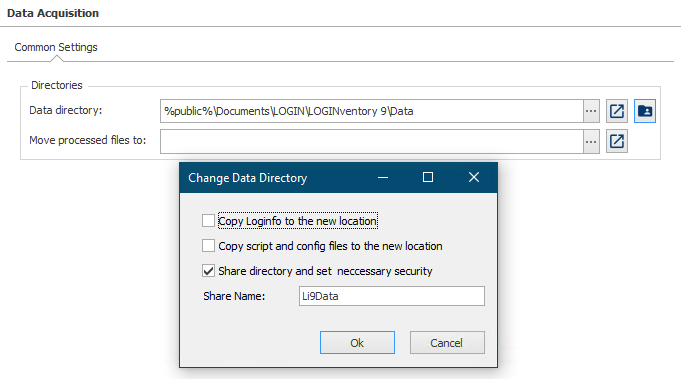Image resolution: width=681 pixels, height=379 pixels.
Task: Focus the Share Name field containing Li9Data
Action: [392, 296]
